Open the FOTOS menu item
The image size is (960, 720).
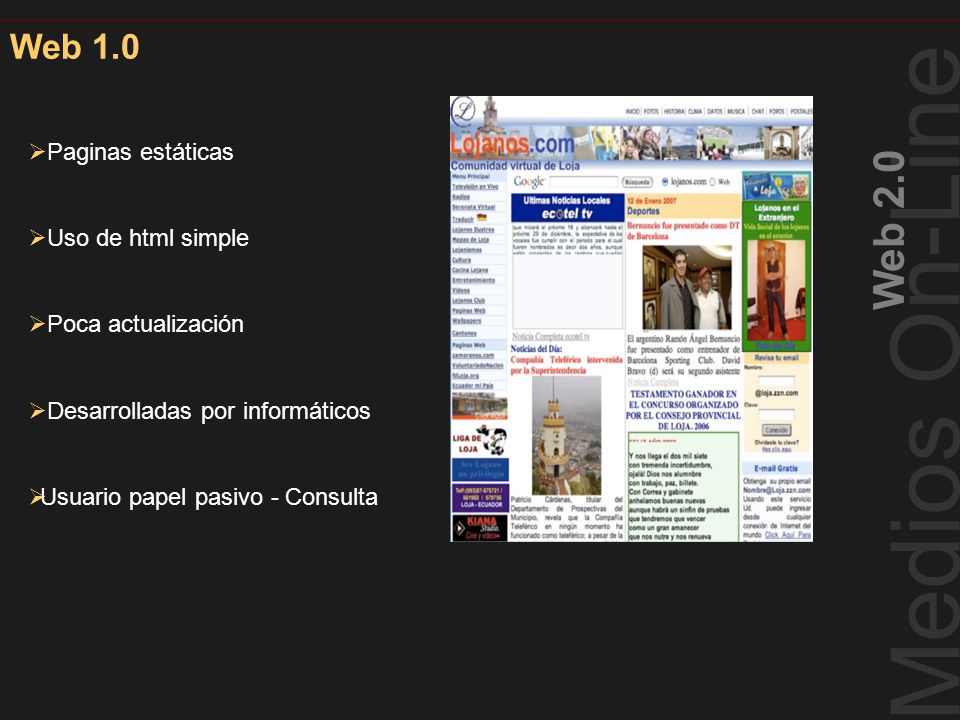coord(651,111)
